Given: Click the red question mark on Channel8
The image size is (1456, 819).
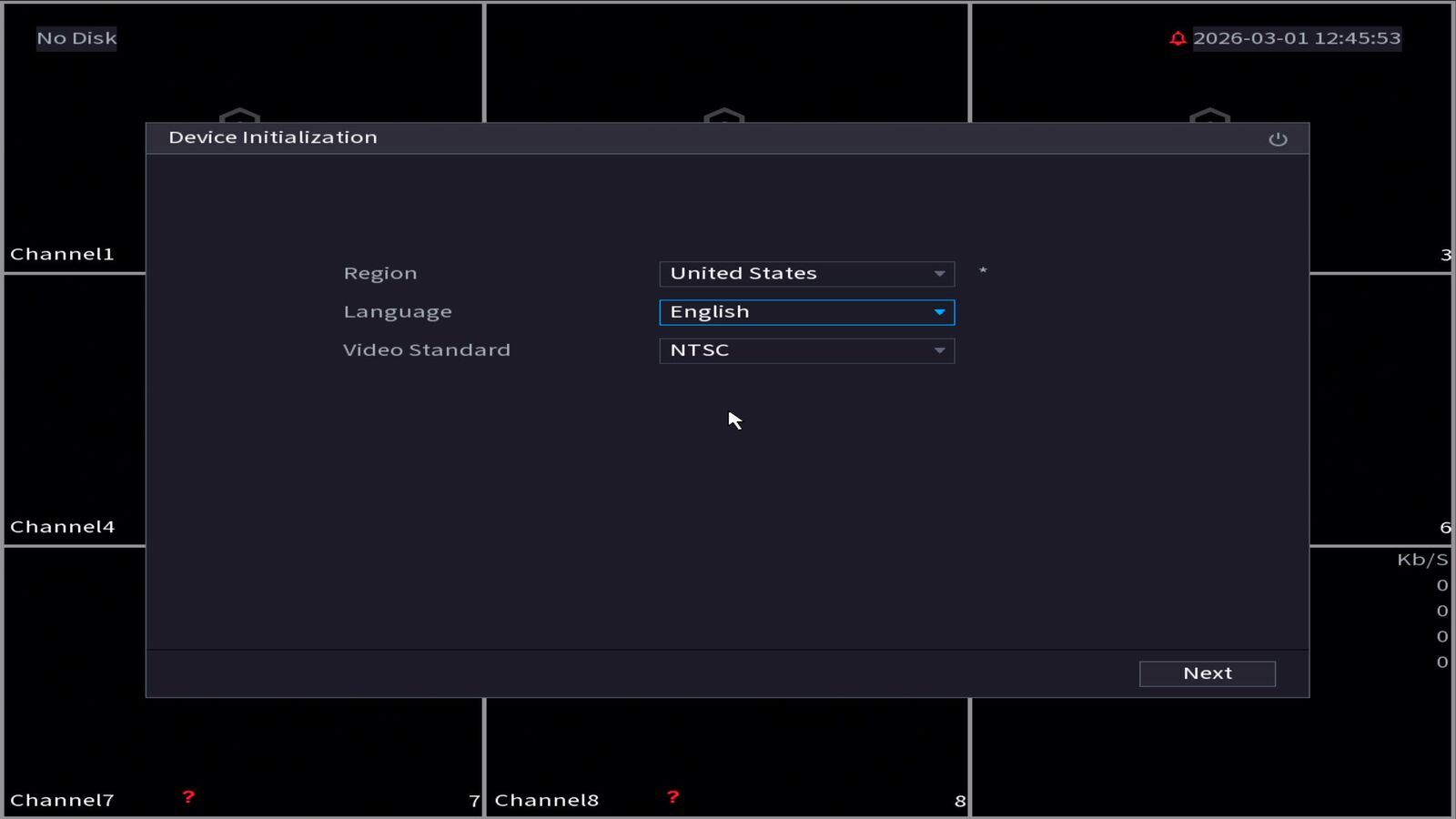Looking at the screenshot, I should click(672, 797).
